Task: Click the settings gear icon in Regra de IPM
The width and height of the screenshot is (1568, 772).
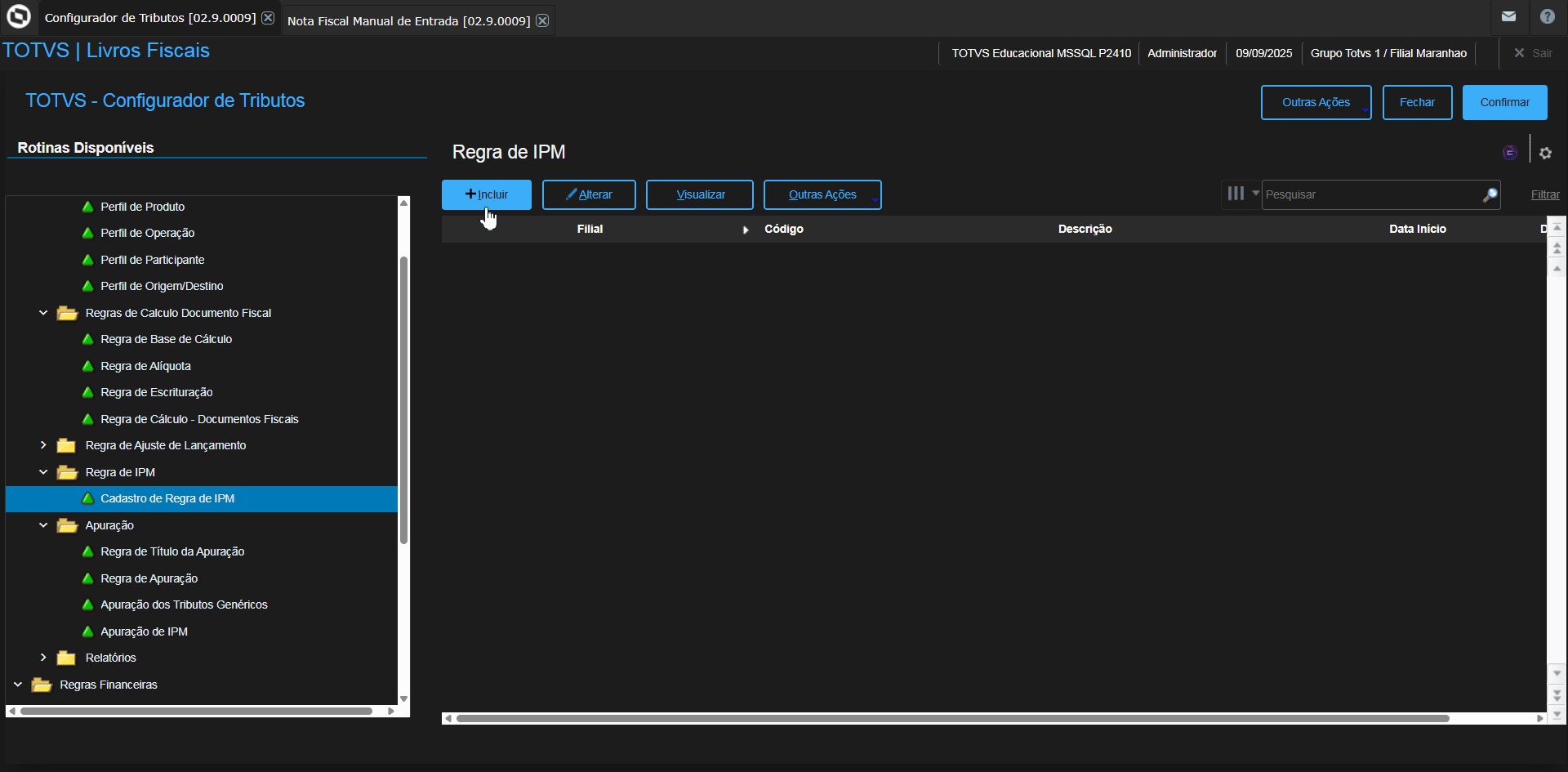Action: 1545,153
